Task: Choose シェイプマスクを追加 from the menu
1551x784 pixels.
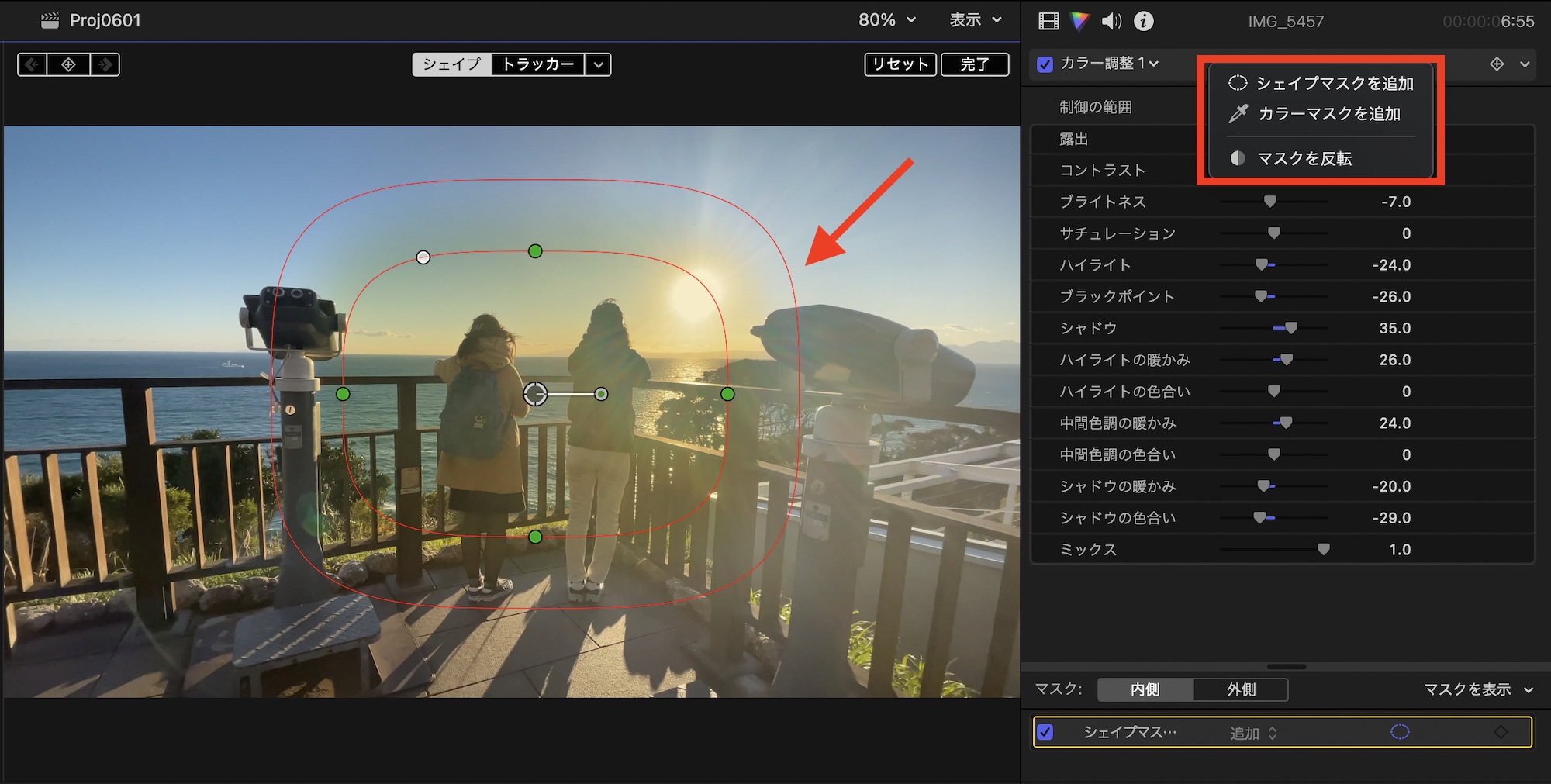Action: pos(1321,84)
